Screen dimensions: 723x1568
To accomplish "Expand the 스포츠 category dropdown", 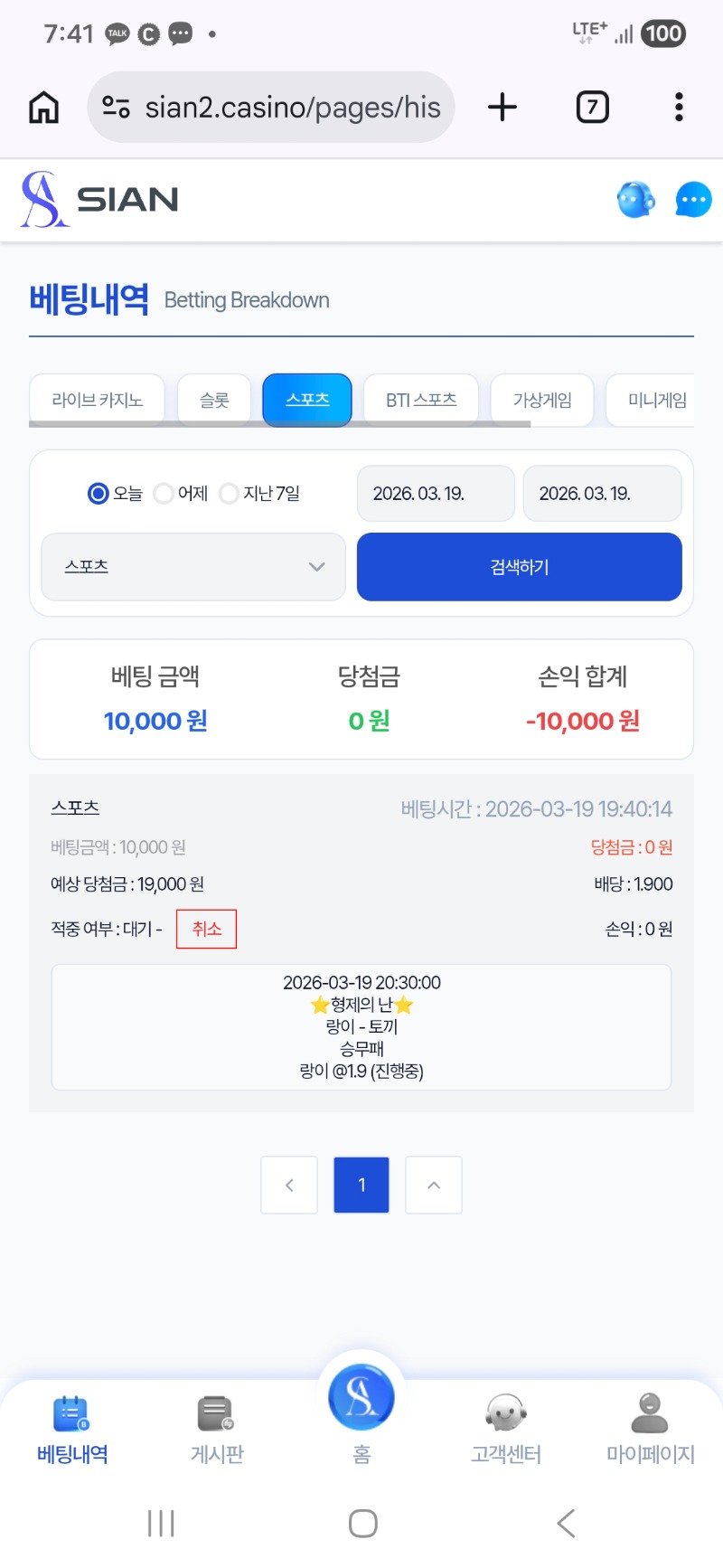I will (x=193, y=567).
